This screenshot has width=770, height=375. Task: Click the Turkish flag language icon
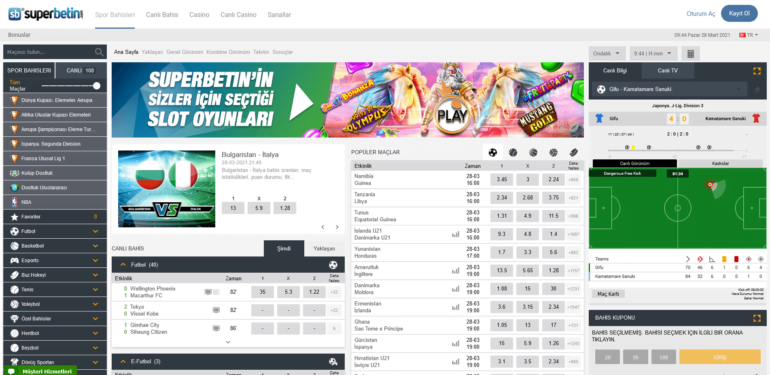[742, 35]
